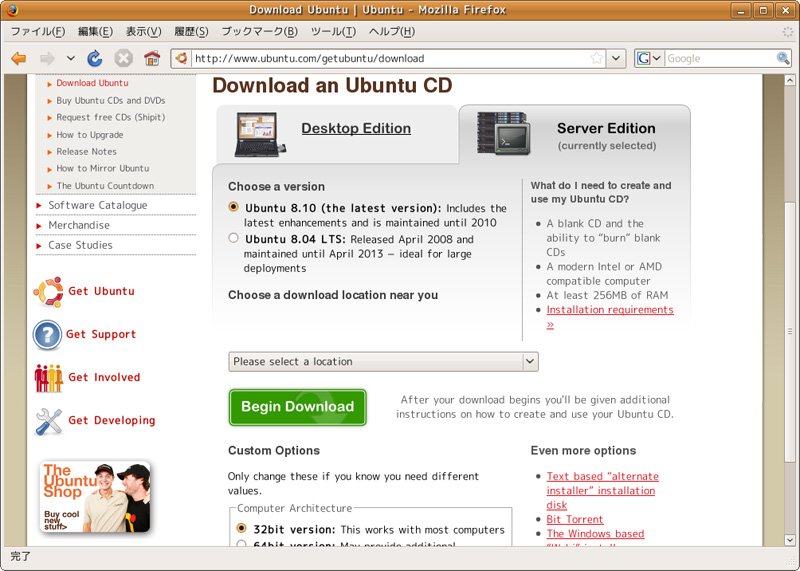This screenshot has width=800, height=571.
Task: Click the Back arrow button
Action: (19, 59)
